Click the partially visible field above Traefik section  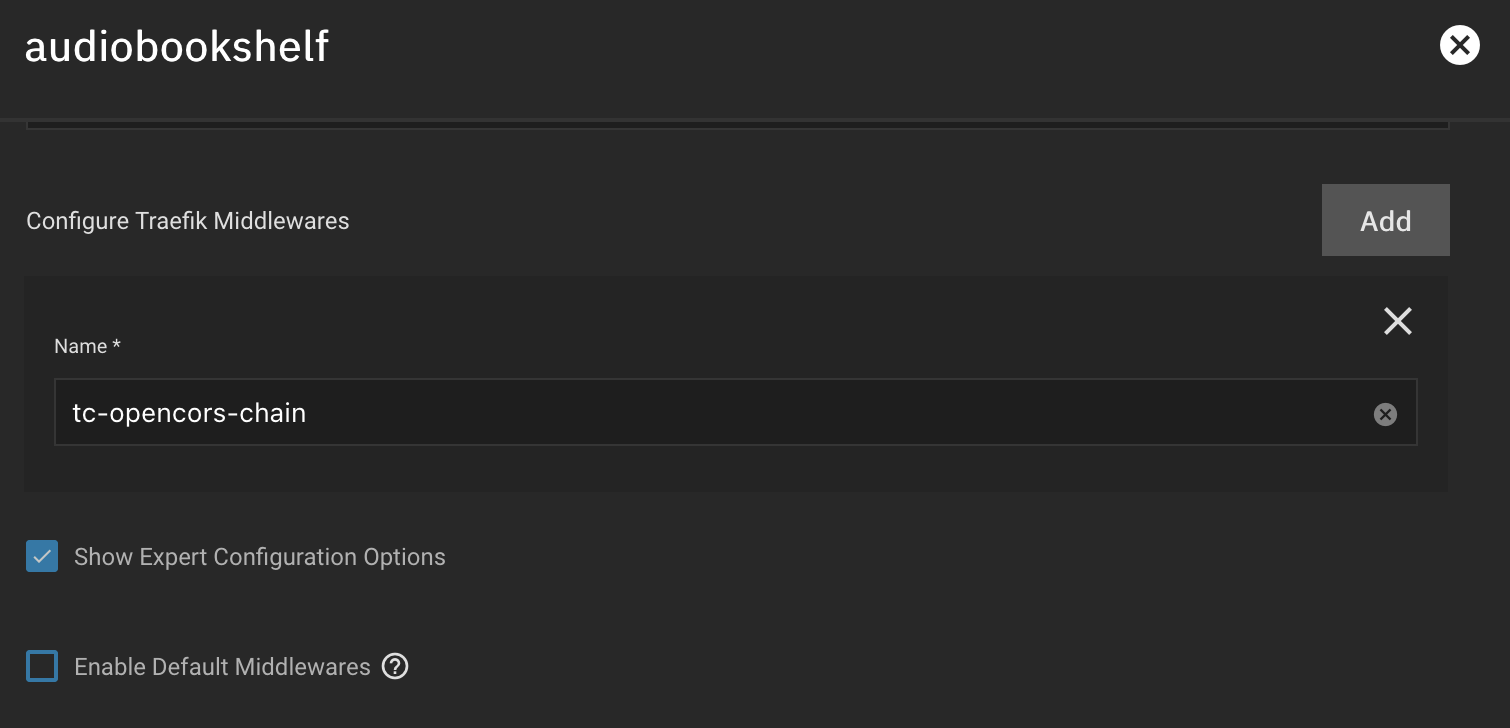tap(737, 124)
